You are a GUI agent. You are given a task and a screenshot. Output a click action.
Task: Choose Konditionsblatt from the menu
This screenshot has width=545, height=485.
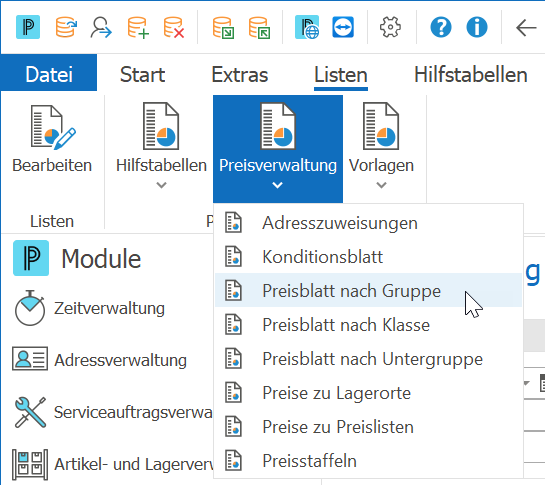pyautogui.click(x=368, y=257)
